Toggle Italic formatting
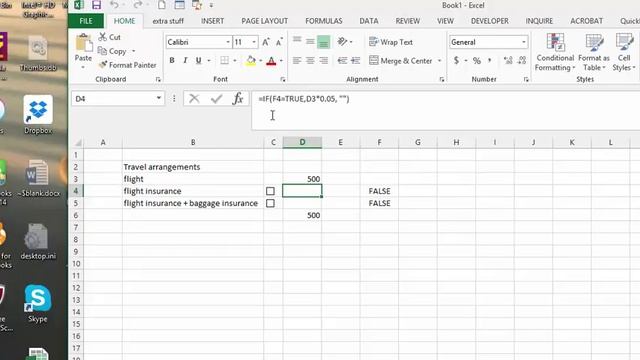This screenshot has height=360, width=640. (x=185, y=60)
